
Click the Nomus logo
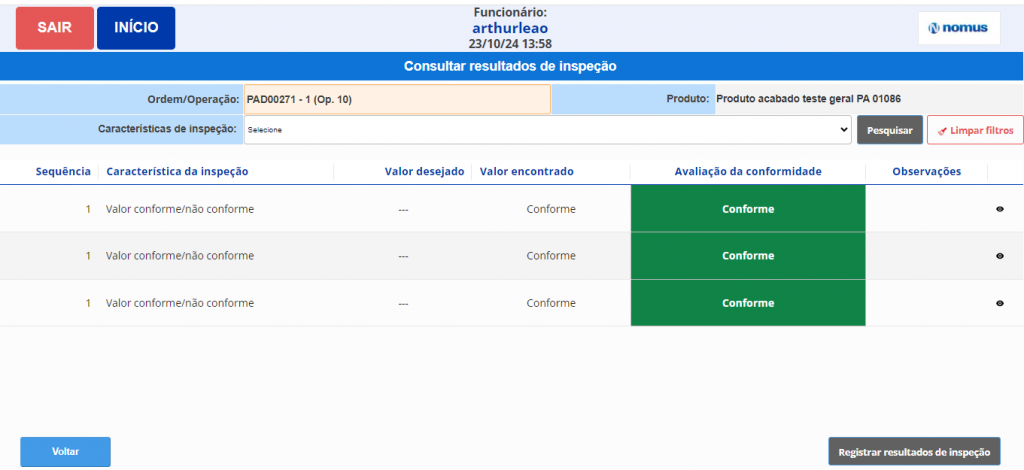(958, 28)
